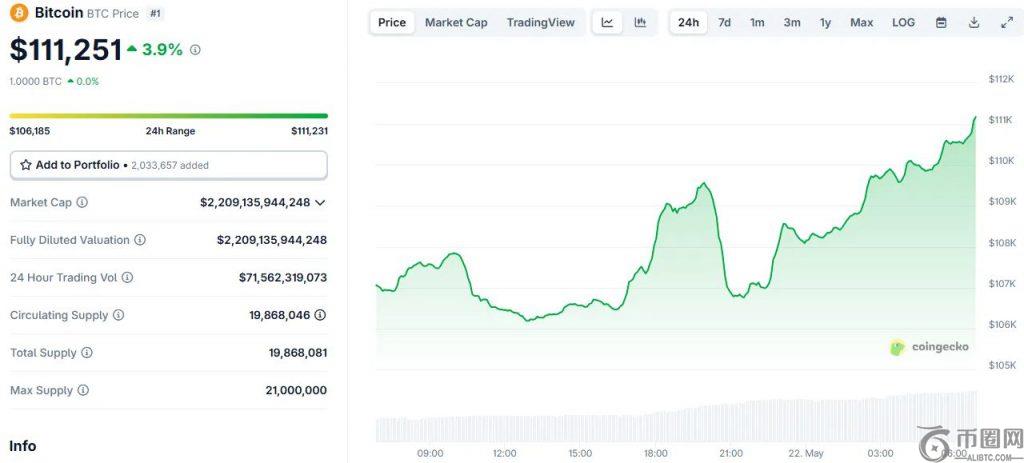The image size is (1024, 463).
Task: Open Fully Diluted Valuation info icon
Action: [x=140, y=240]
